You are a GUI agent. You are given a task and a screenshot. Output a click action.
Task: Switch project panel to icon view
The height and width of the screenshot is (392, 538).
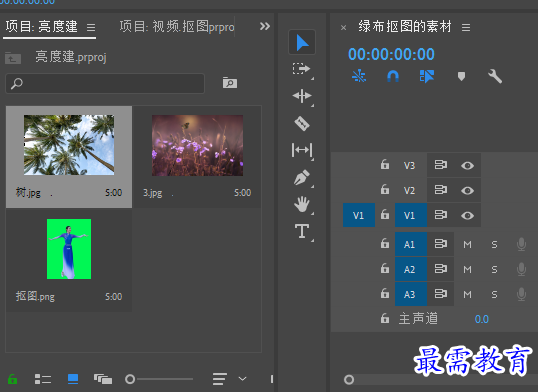pyautogui.click(x=73, y=379)
